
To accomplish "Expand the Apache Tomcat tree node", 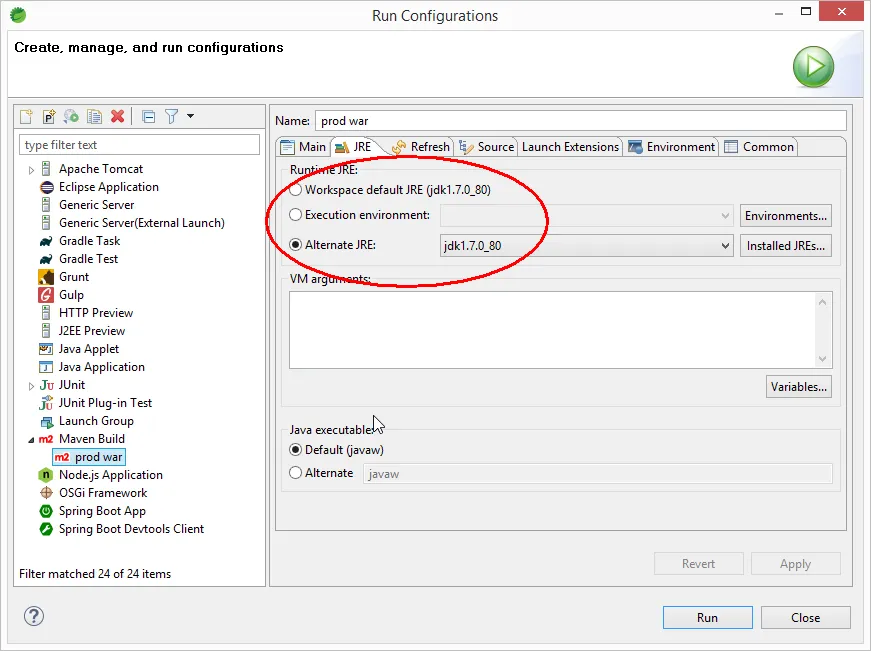I will [31, 170].
